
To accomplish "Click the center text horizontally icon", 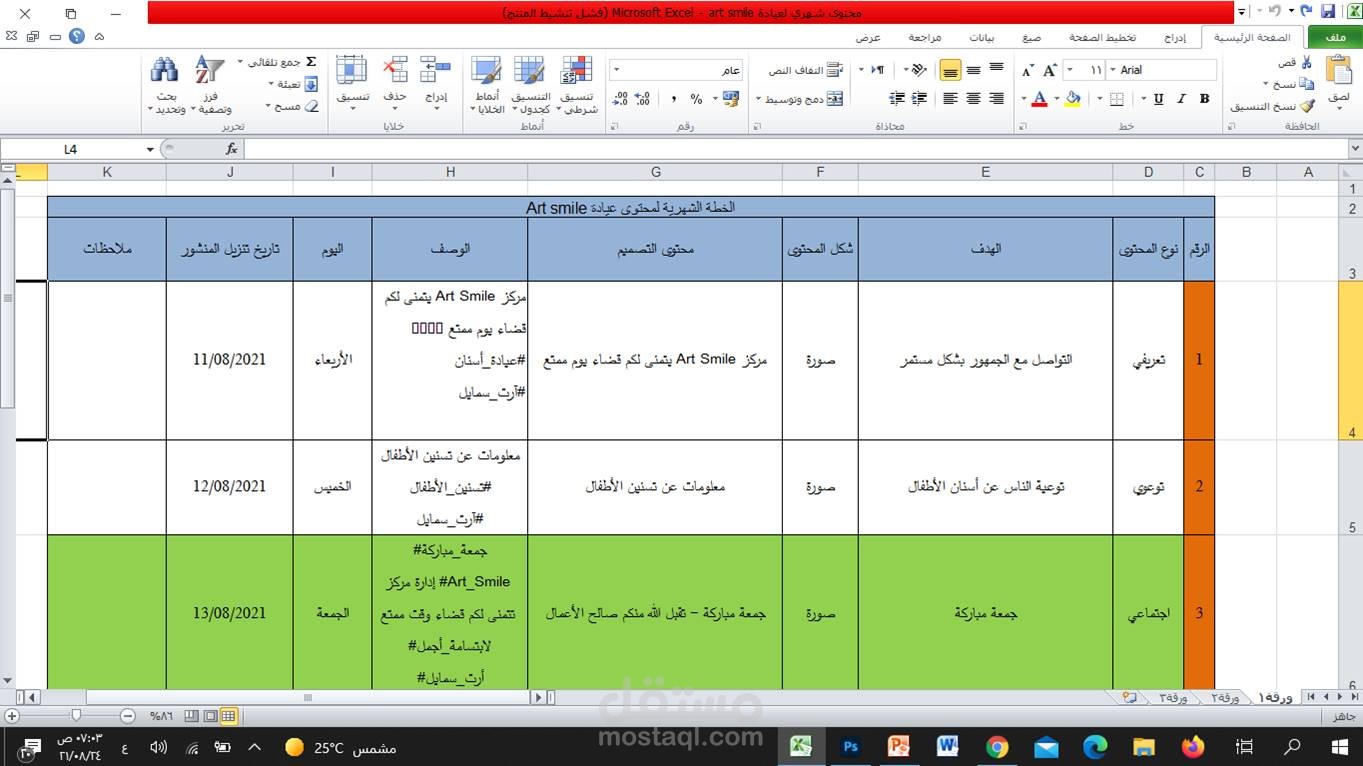I will click(973, 99).
